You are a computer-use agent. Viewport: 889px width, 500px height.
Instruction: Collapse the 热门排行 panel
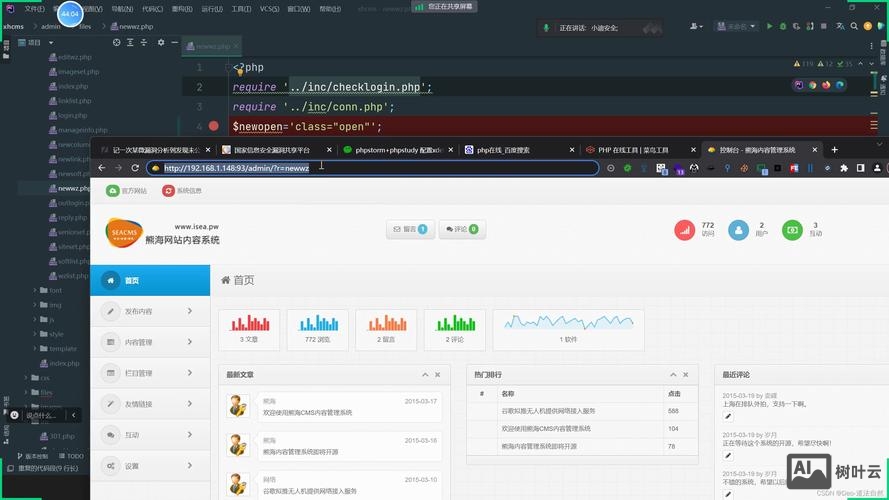coord(673,375)
